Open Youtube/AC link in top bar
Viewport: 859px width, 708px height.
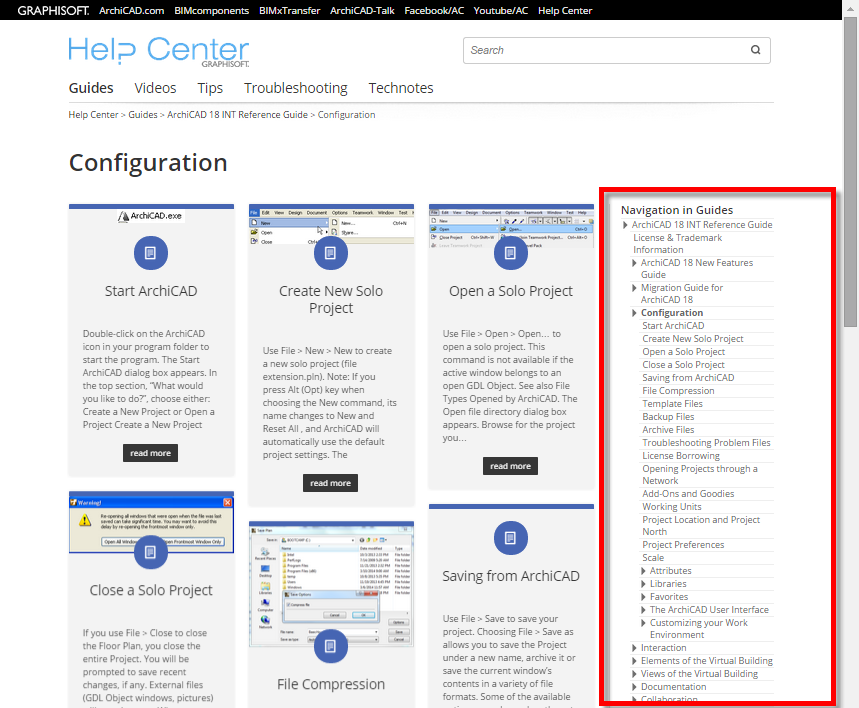(501, 10)
